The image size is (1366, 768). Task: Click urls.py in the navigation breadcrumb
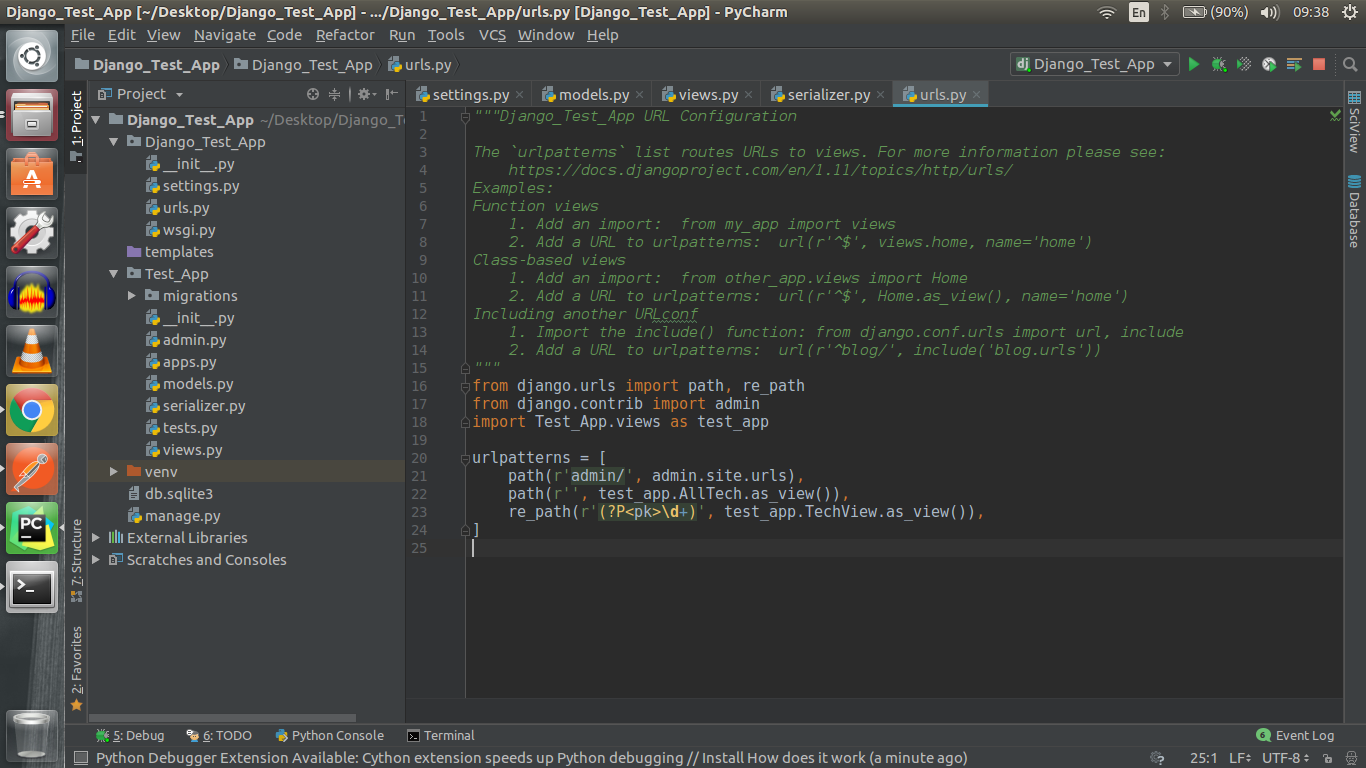point(419,64)
